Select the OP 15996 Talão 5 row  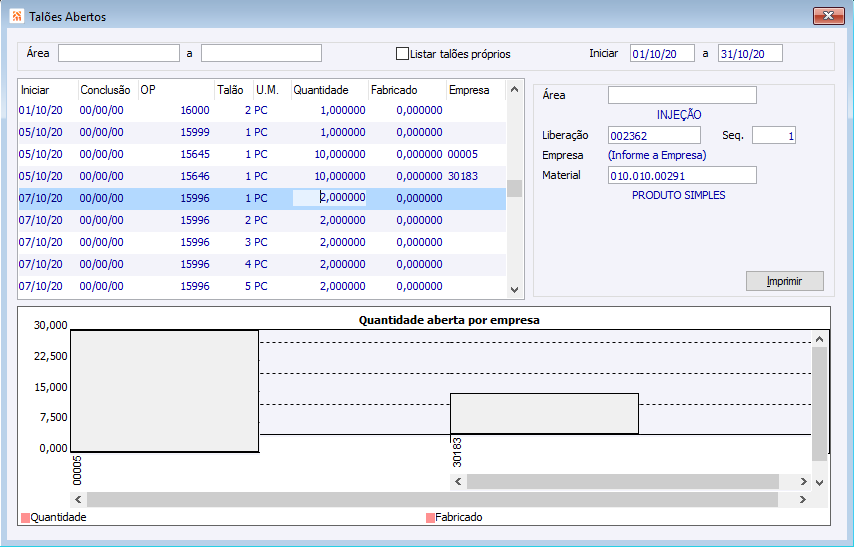point(262,286)
